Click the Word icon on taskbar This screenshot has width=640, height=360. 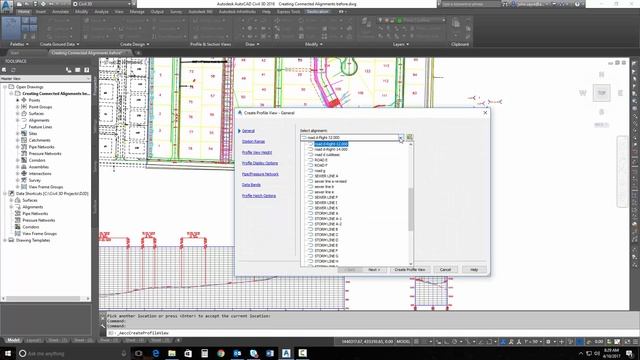pos(270,353)
